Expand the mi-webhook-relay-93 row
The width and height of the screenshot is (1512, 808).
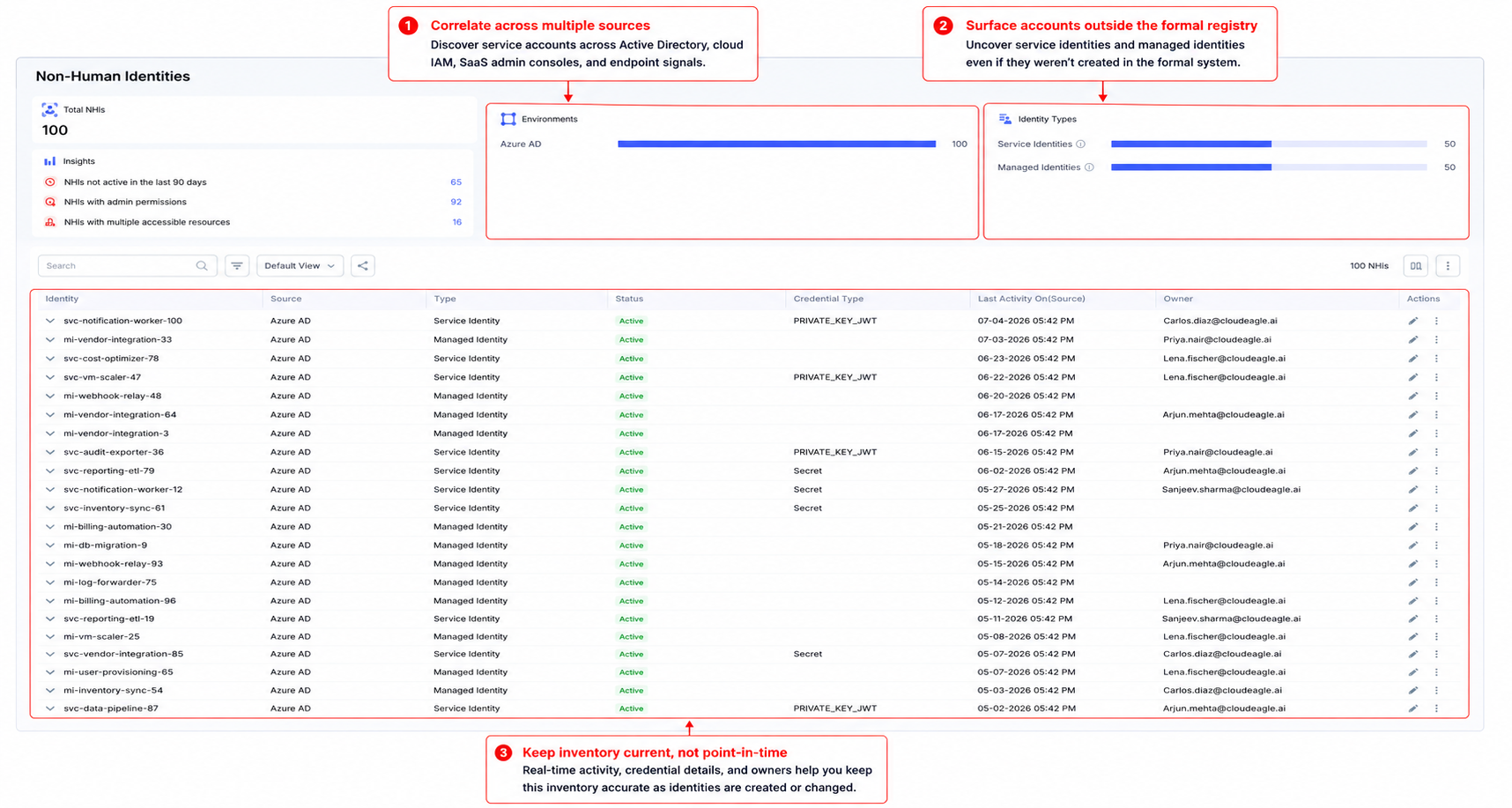point(50,564)
